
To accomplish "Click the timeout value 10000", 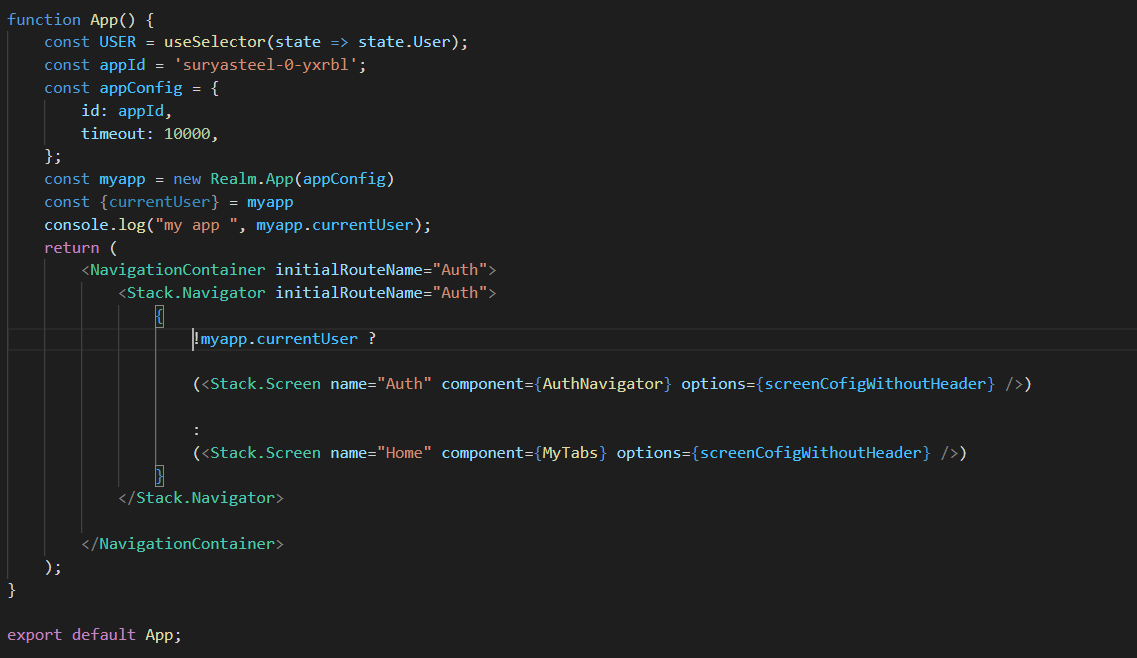I will [x=187, y=133].
